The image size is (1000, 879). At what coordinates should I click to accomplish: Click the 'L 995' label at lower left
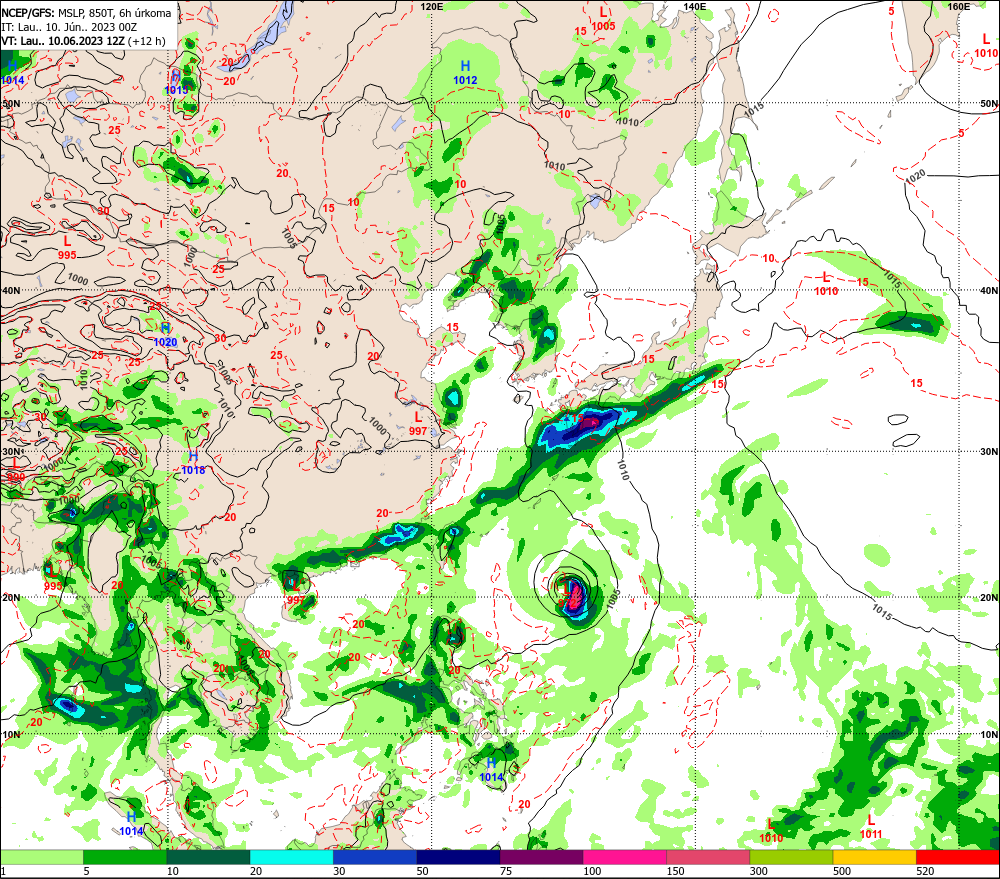pyautogui.click(x=53, y=579)
